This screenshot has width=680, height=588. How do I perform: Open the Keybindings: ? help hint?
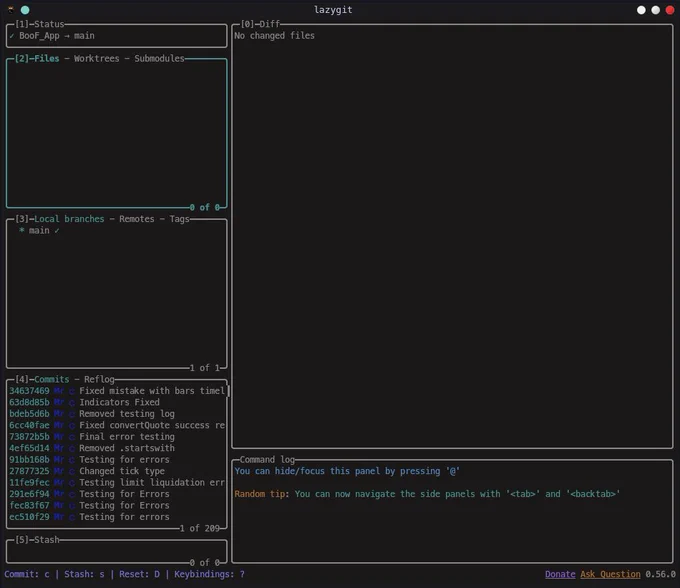coord(209,575)
